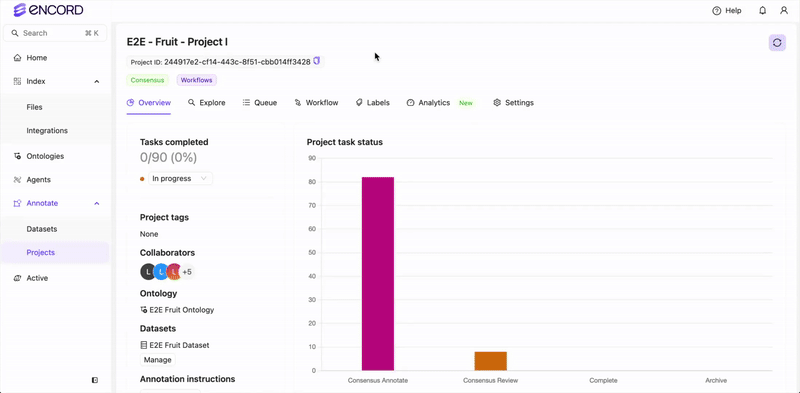800x393 pixels.
Task: Click the Active icon in sidebar
Action: (17, 278)
